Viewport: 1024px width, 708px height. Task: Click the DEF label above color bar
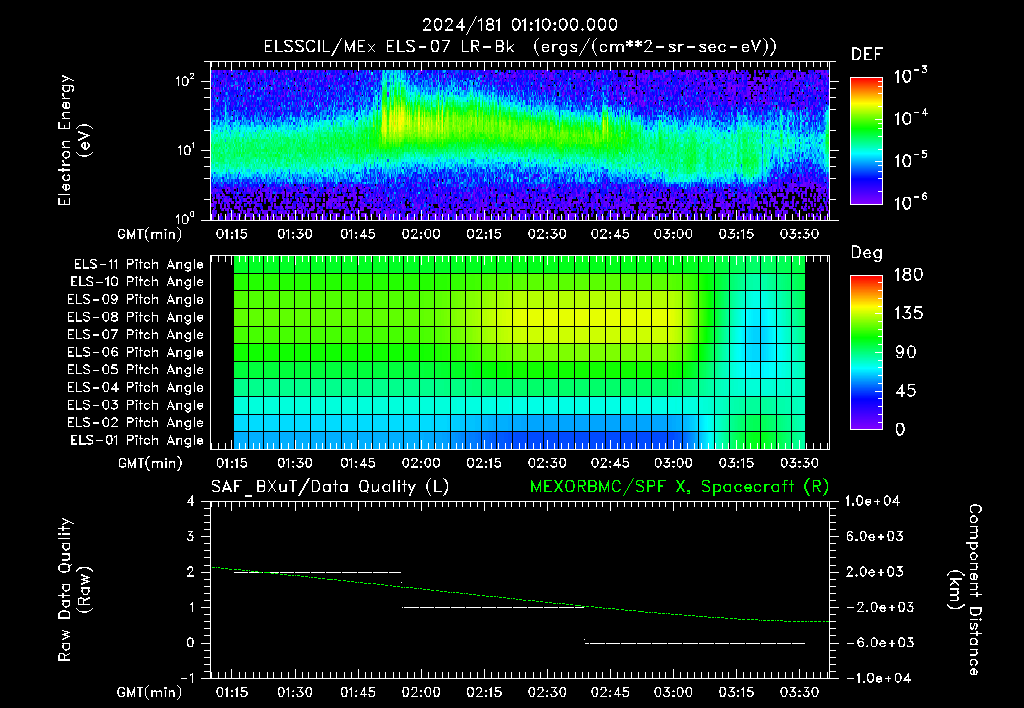pyautogui.click(x=867, y=54)
